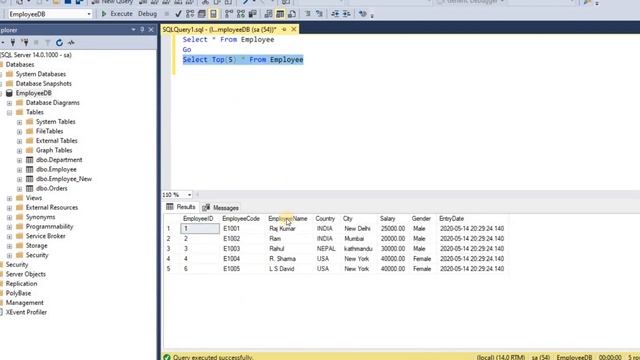Viewport: 640px width, 360px height.
Task: Display the Estimated Execution Plan
Action: [190, 14]
